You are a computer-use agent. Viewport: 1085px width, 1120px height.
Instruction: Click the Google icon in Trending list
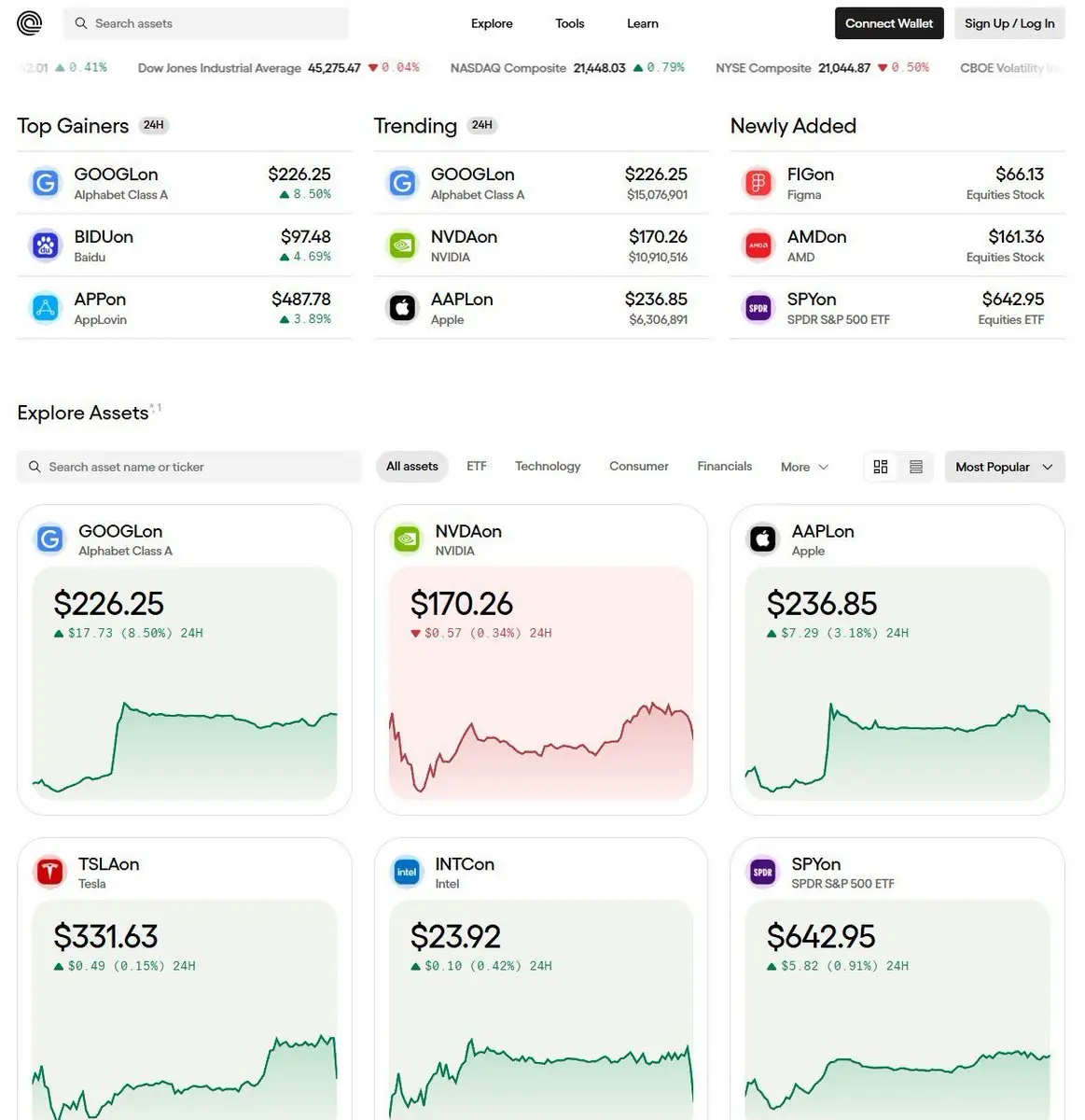tap(402, 183)
